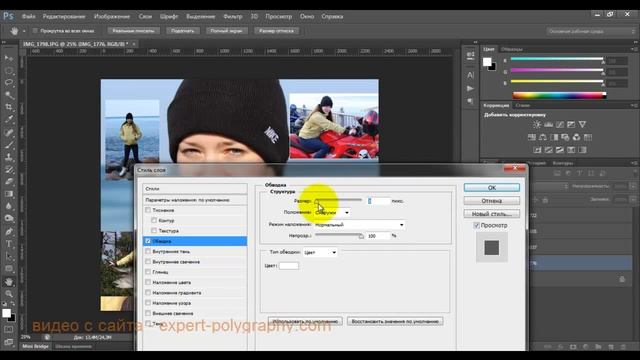Enable the Тиснение checkbox
The height and width of the screenshot is (360, 640).
148,210
